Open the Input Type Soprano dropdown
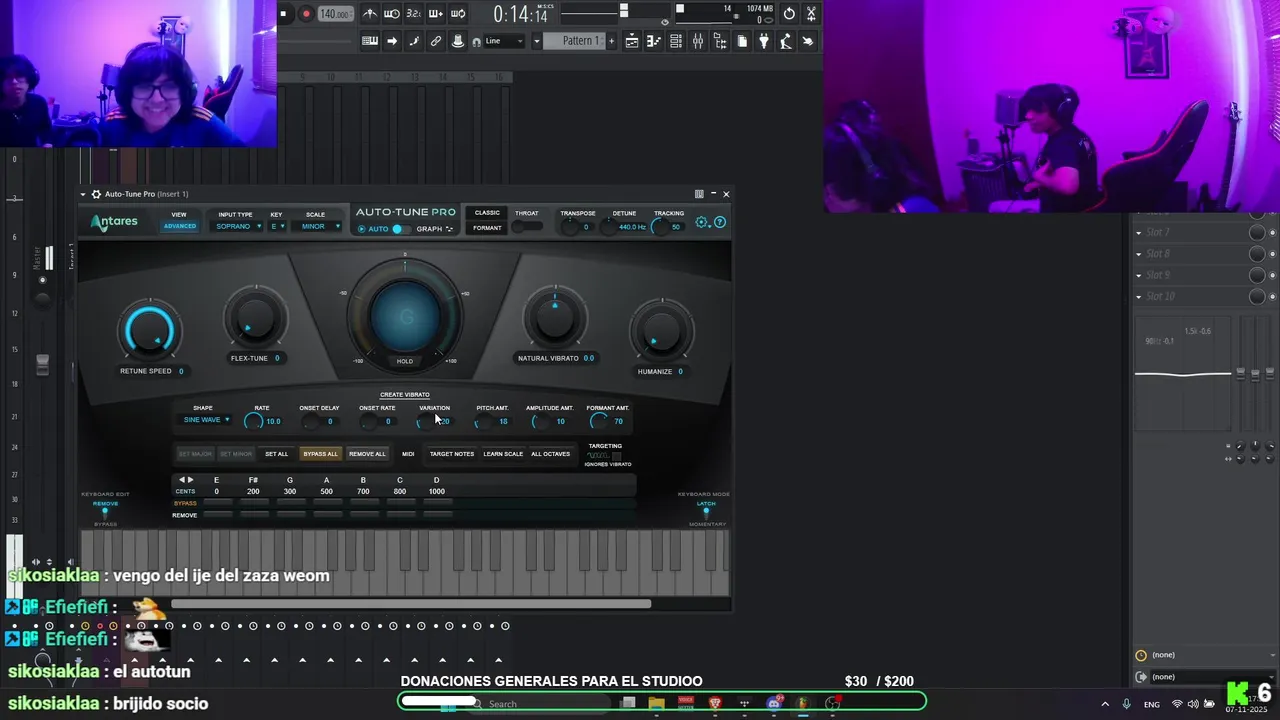 coord(236,226)
